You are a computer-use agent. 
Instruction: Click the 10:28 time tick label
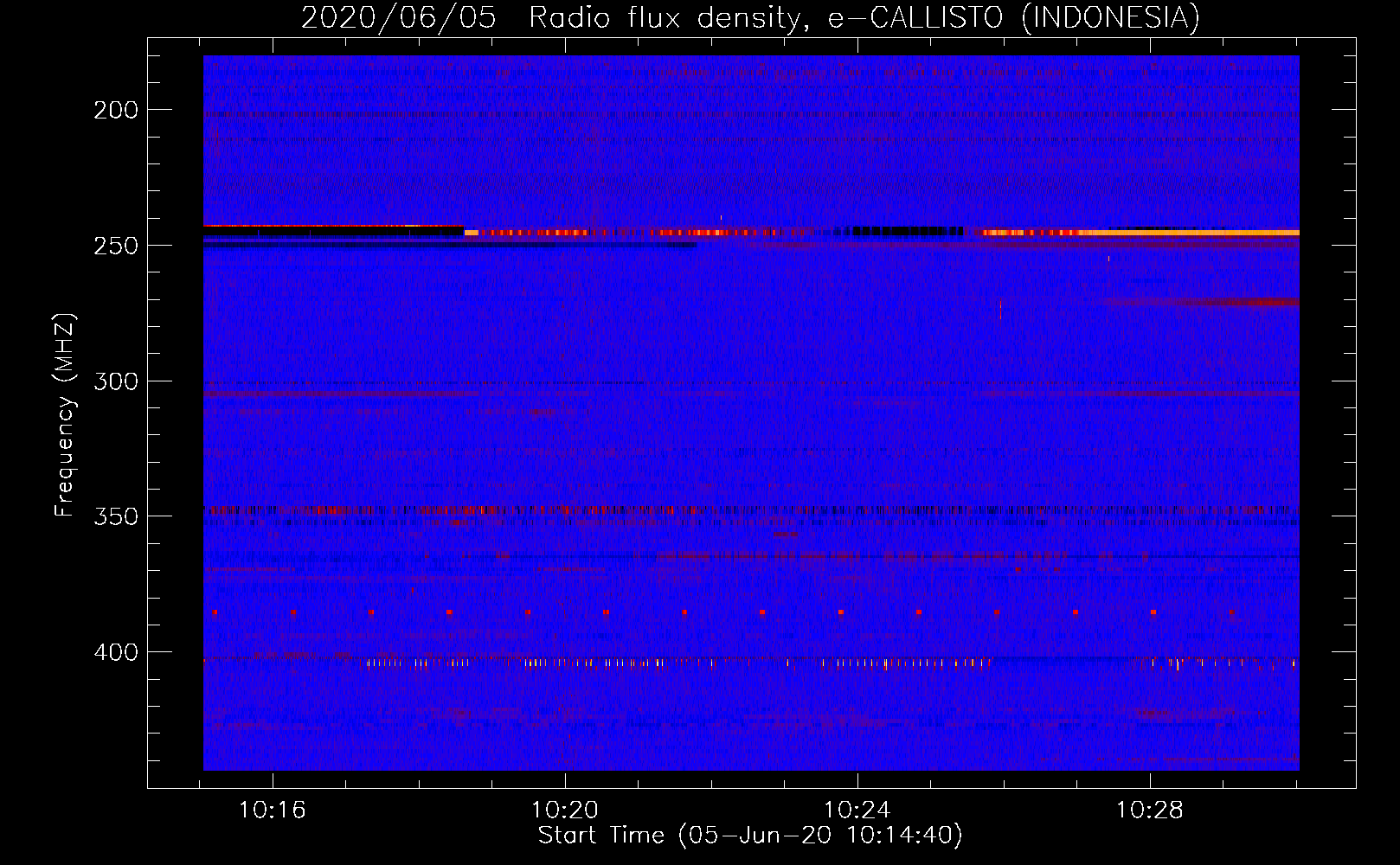pos(1150,811)
